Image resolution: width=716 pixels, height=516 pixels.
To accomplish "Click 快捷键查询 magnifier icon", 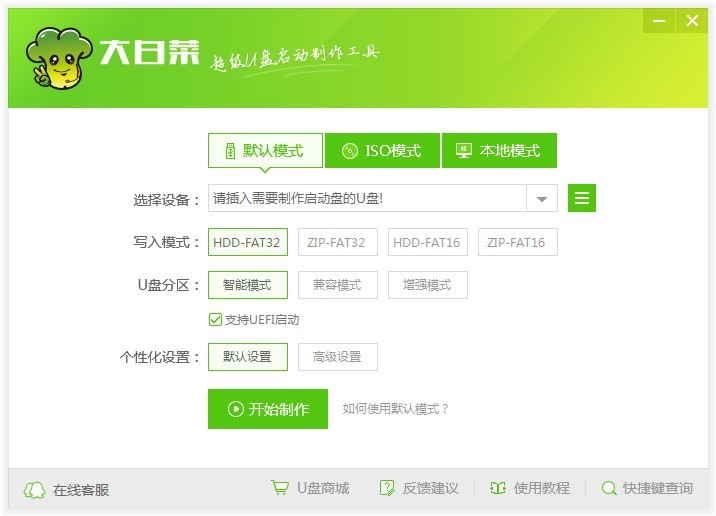I will pos(609,488).
